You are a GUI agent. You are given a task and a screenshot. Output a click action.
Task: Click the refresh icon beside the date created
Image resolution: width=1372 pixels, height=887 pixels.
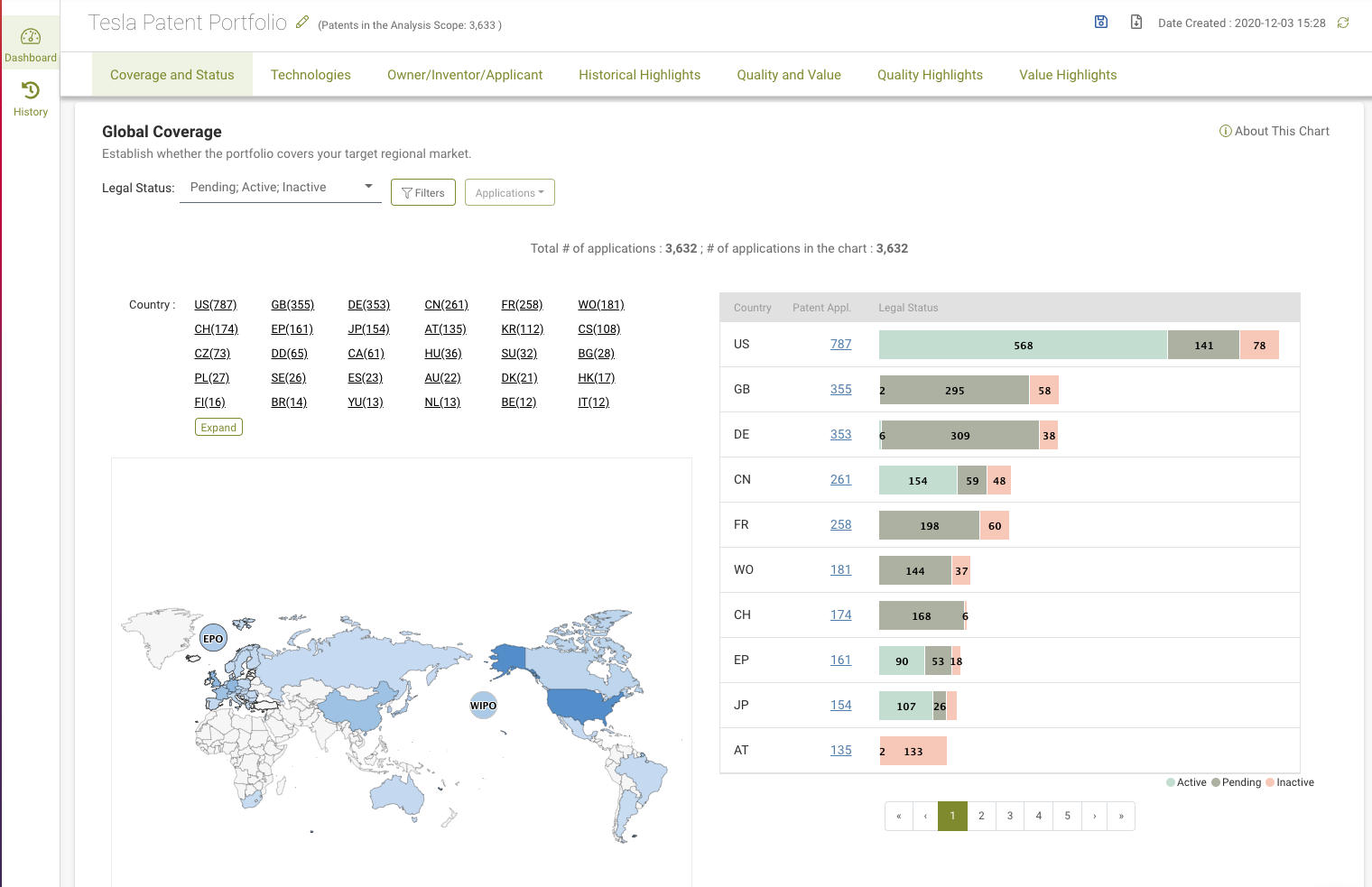(x=1343, y=23)
